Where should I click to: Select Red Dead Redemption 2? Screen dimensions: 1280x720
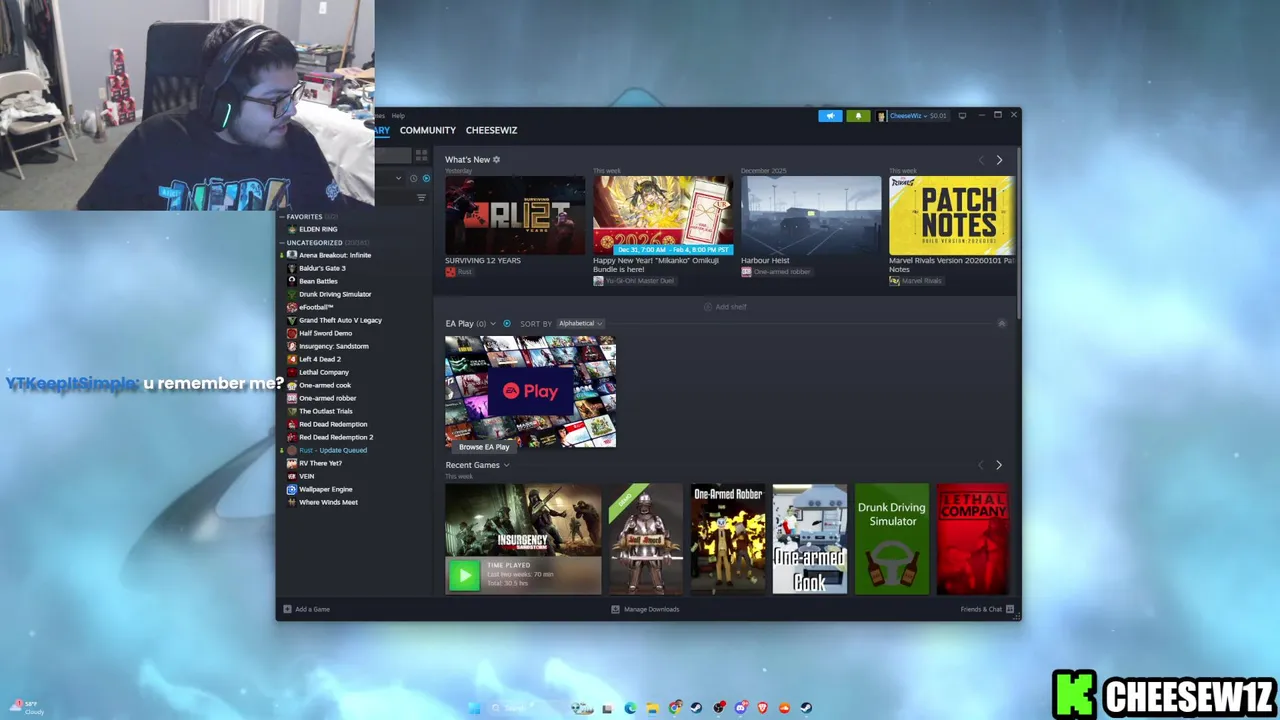coord(335,437)
